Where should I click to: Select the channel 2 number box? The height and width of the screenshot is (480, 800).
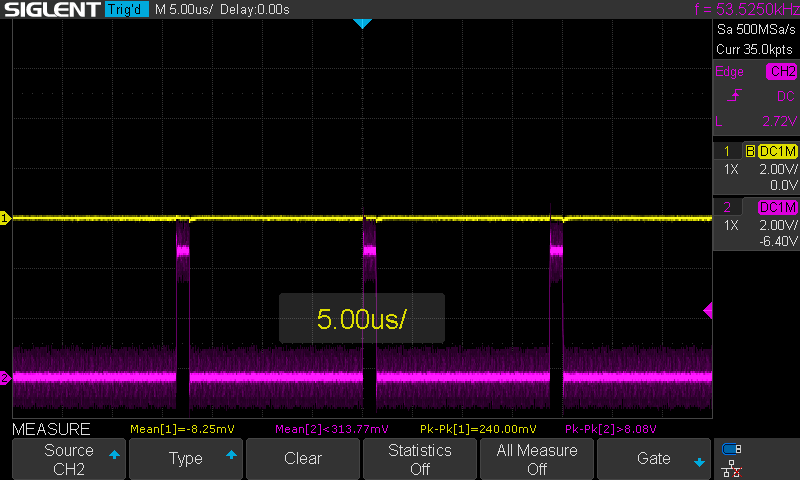[x=727, y=207]
